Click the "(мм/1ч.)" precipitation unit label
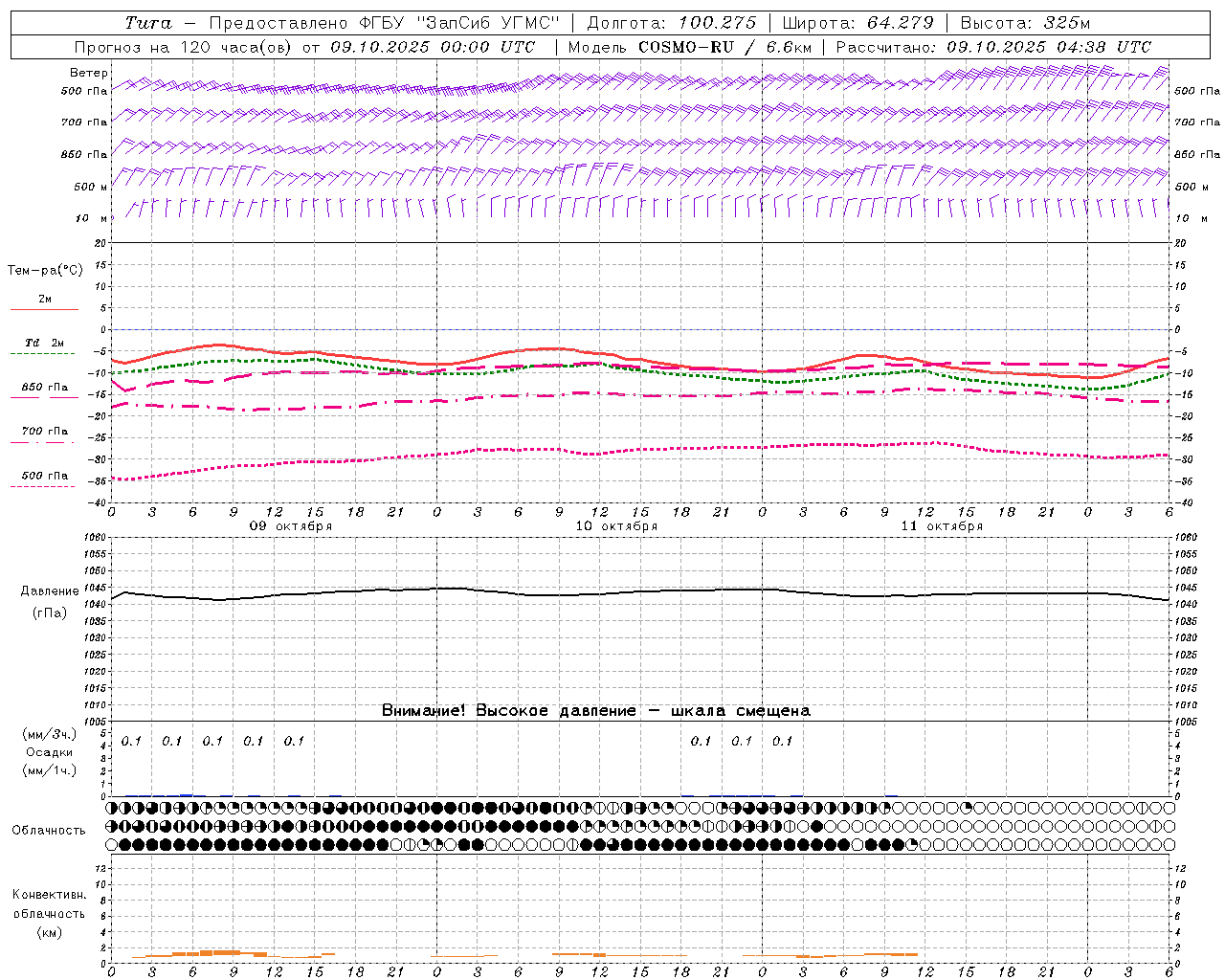The width and height of the screenshot is (1225, 980). click(x=50, y=770)
